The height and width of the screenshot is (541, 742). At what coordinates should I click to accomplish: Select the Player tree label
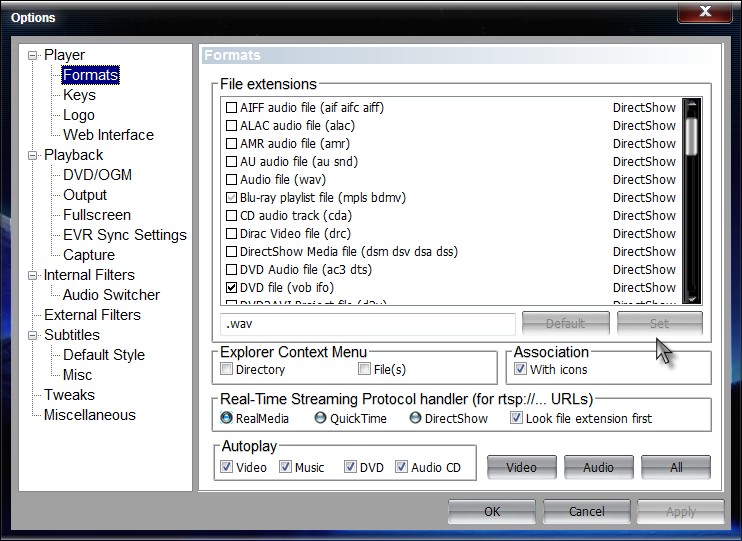point(64,55)
